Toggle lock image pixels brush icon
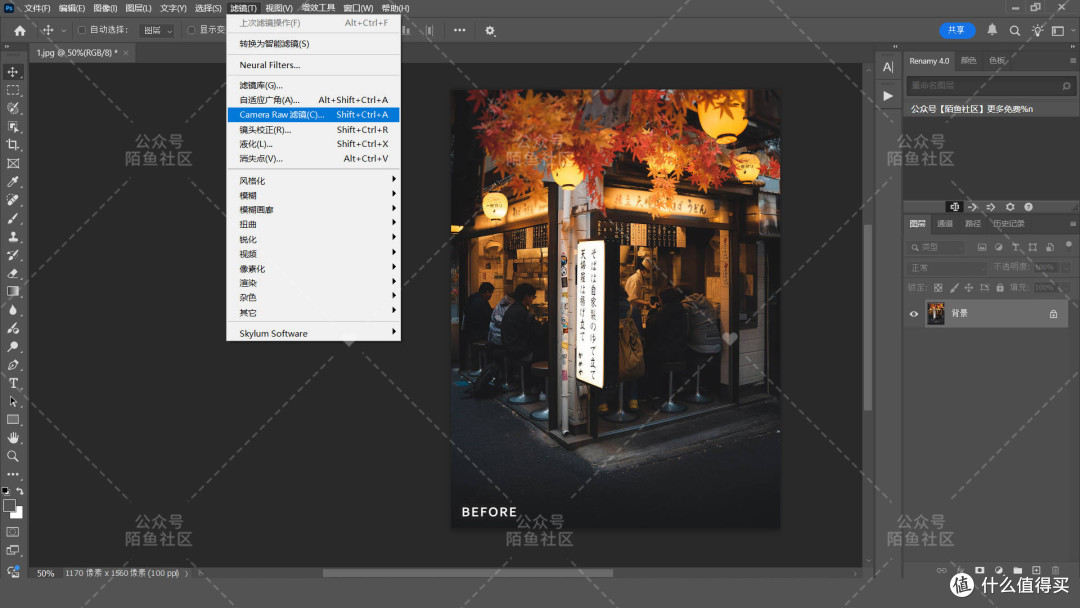Viewport: 1080px width, 608px height. pyautogui.click(x=954, y=288)
